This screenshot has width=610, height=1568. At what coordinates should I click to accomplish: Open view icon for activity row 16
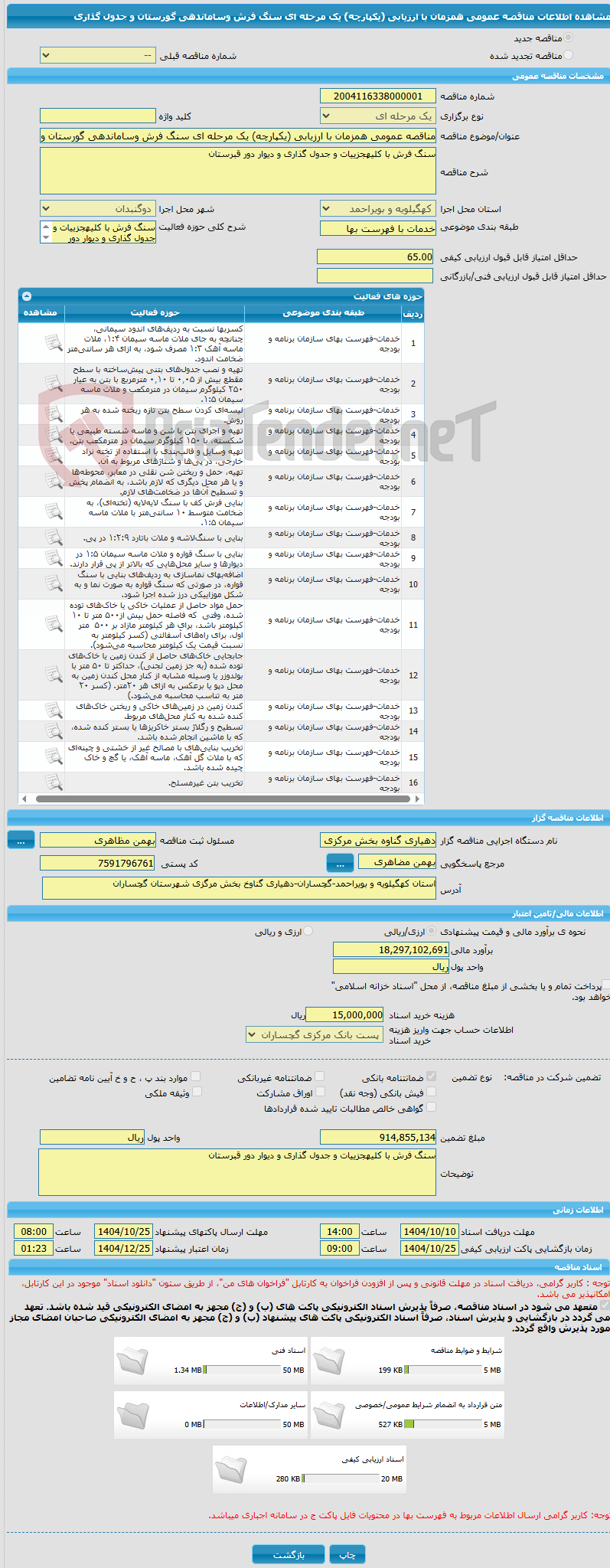[x=53, y=782]
